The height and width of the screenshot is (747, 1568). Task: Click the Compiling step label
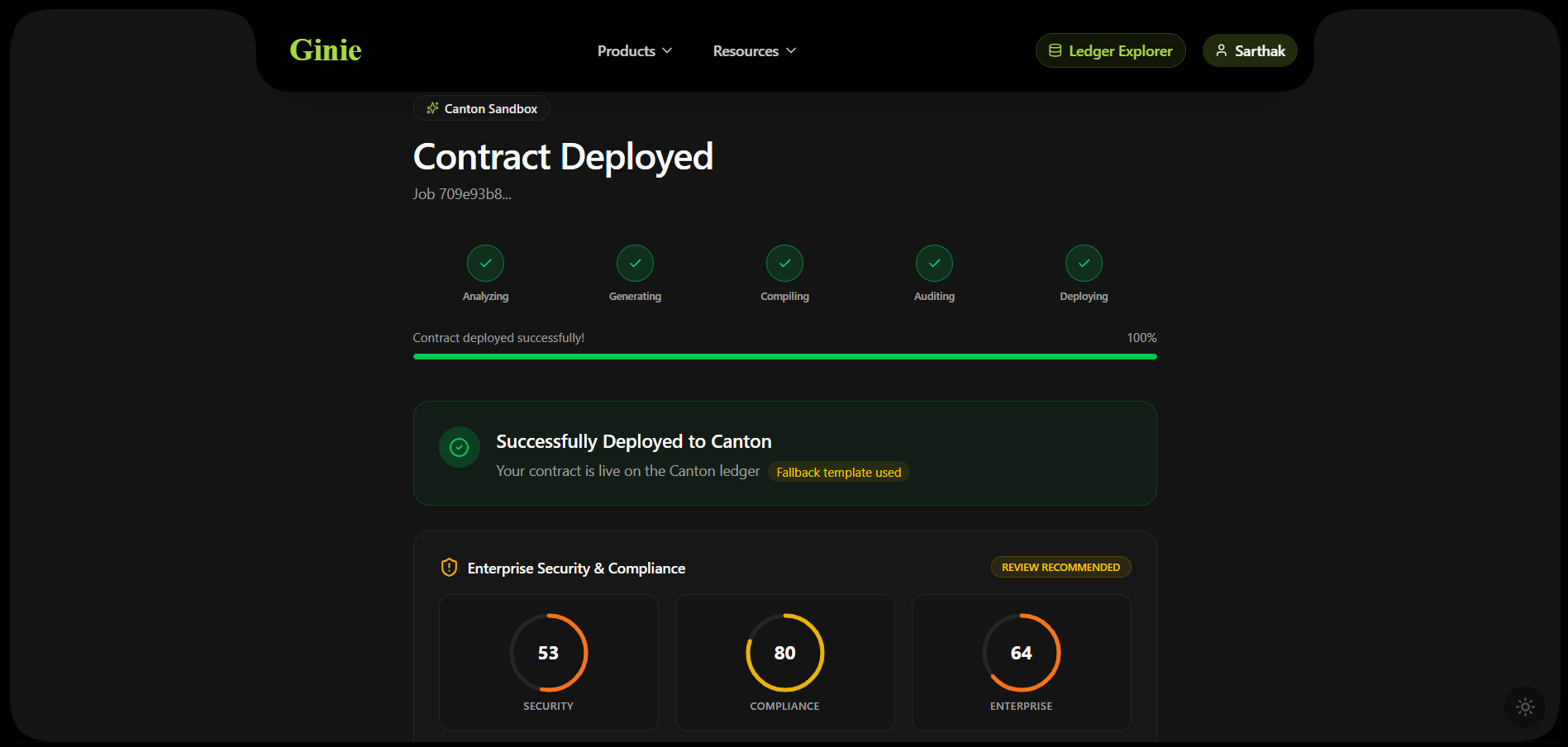point(784,297)
